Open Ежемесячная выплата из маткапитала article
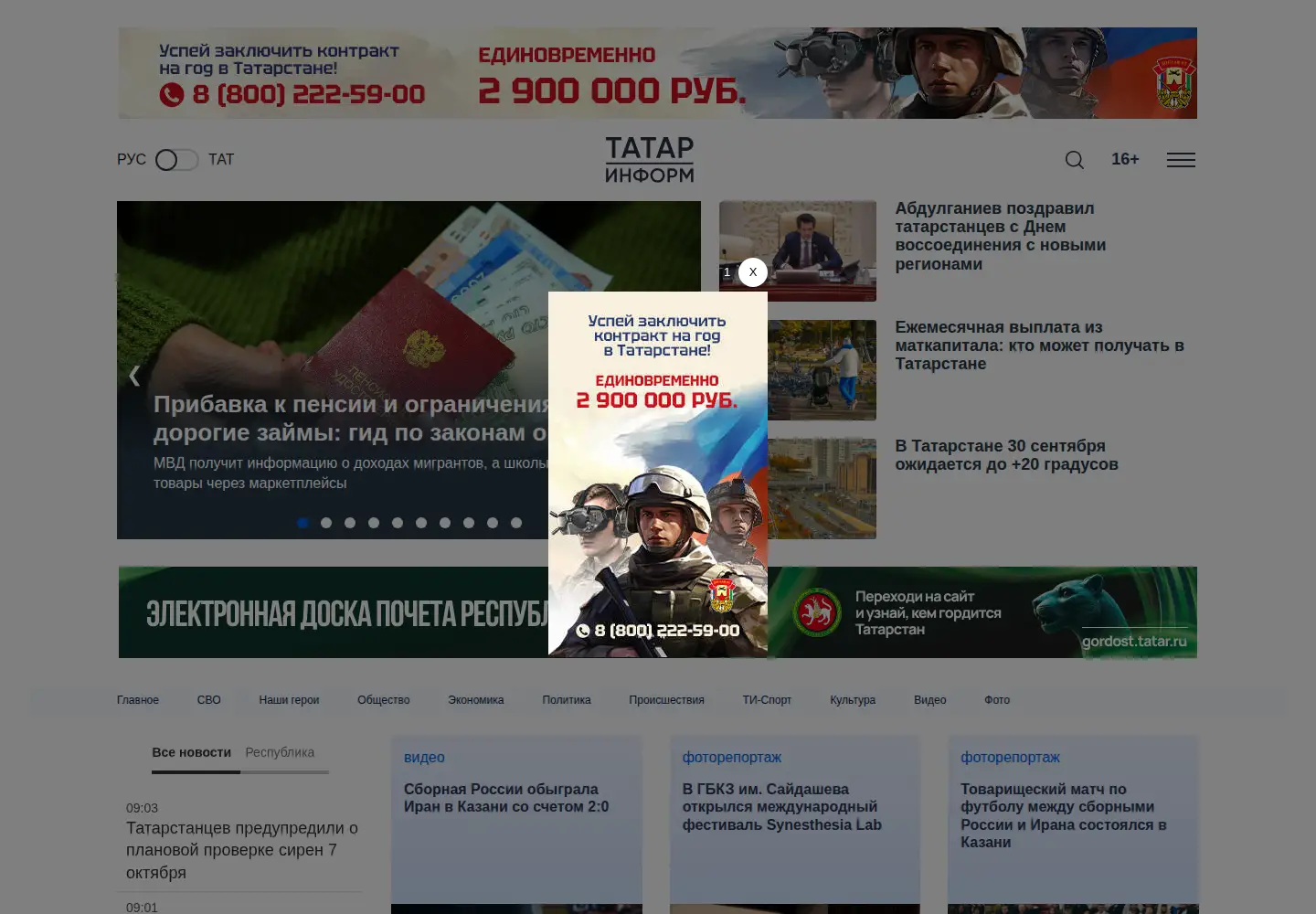 point(1040,345)
